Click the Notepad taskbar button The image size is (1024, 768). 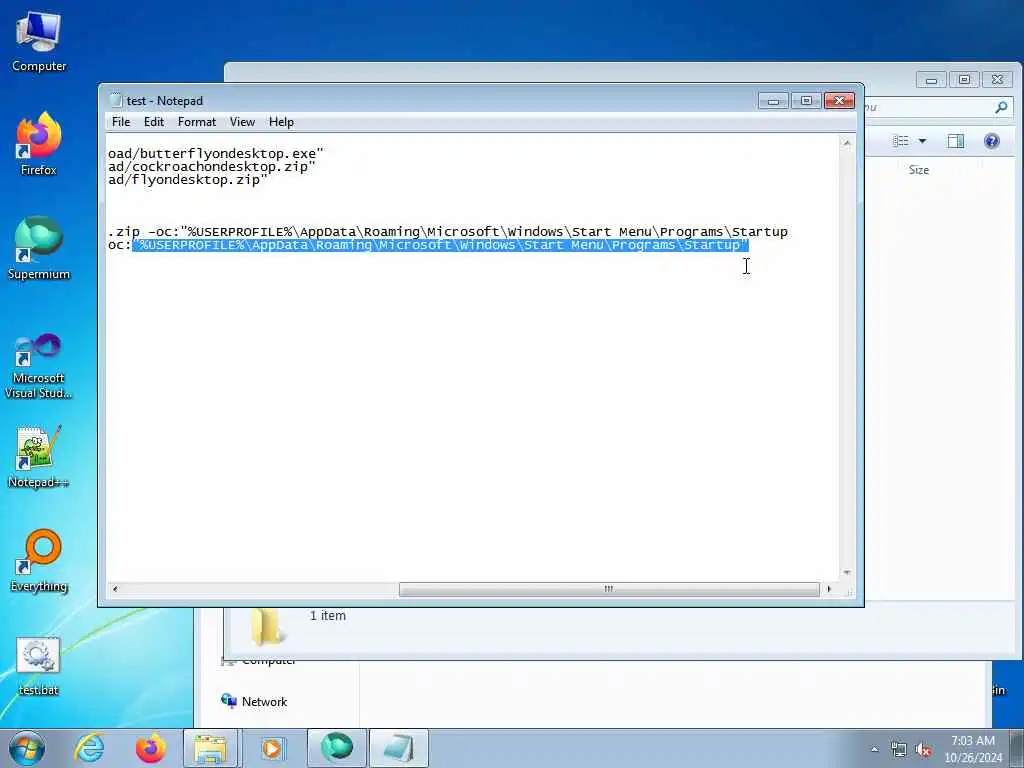click(x=398, y=748)
